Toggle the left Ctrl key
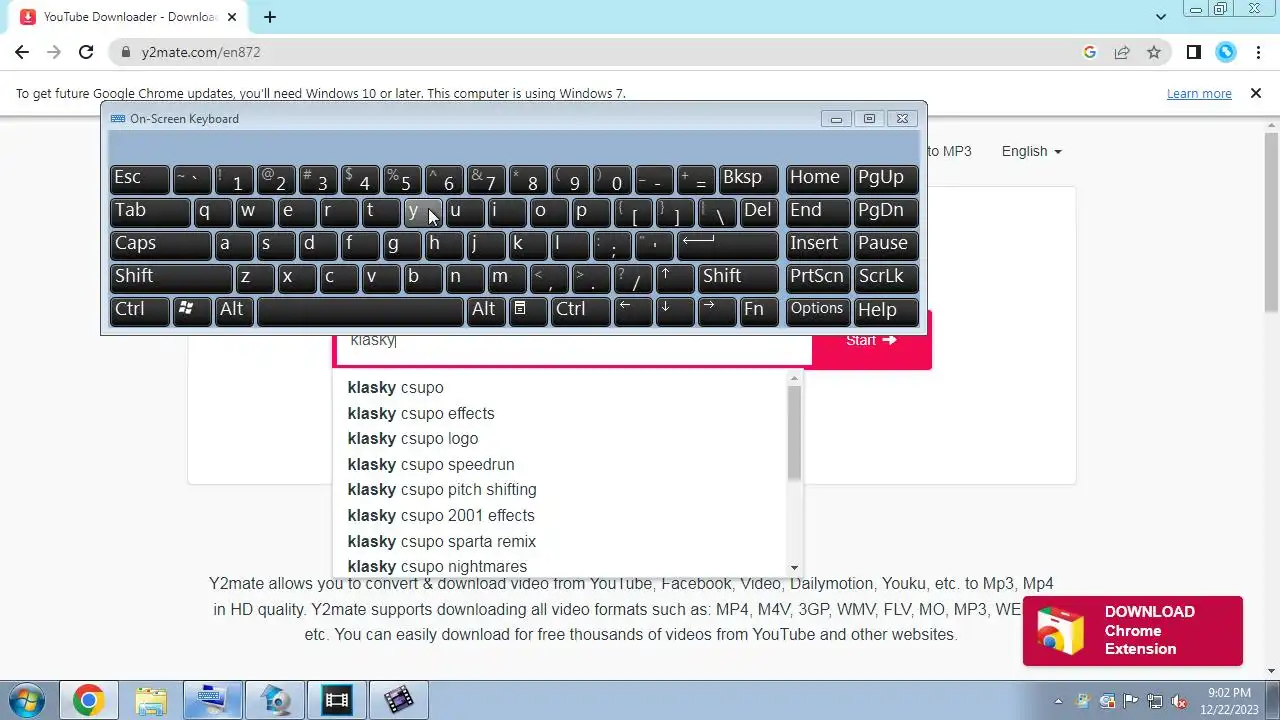The width and height of the screenshot is (1280, 720). pyautogui.click(x=139, y=310)
